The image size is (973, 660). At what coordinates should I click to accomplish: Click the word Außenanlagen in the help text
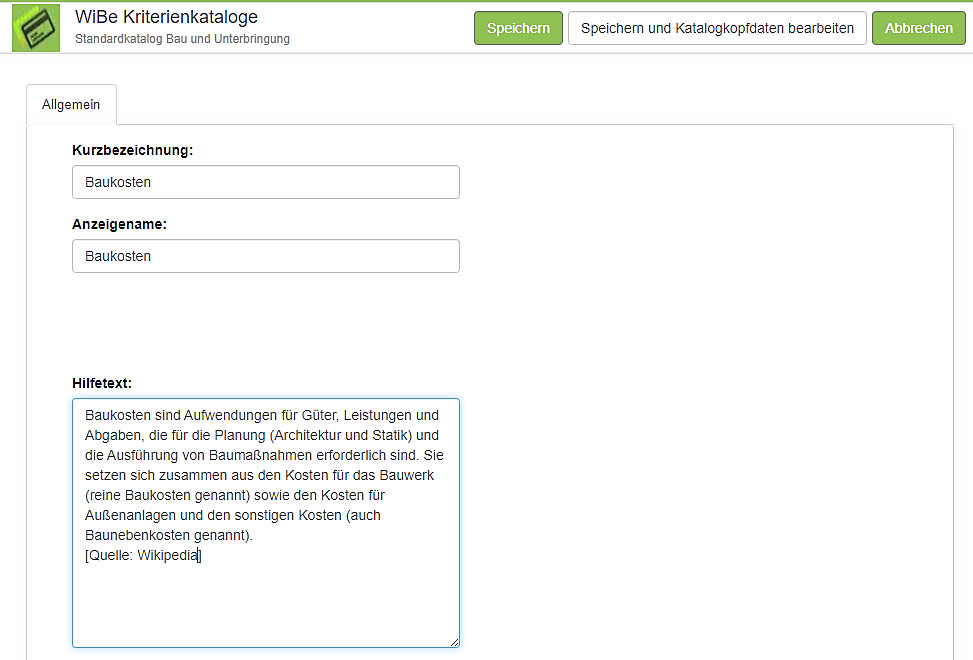[x=128, y=516]
